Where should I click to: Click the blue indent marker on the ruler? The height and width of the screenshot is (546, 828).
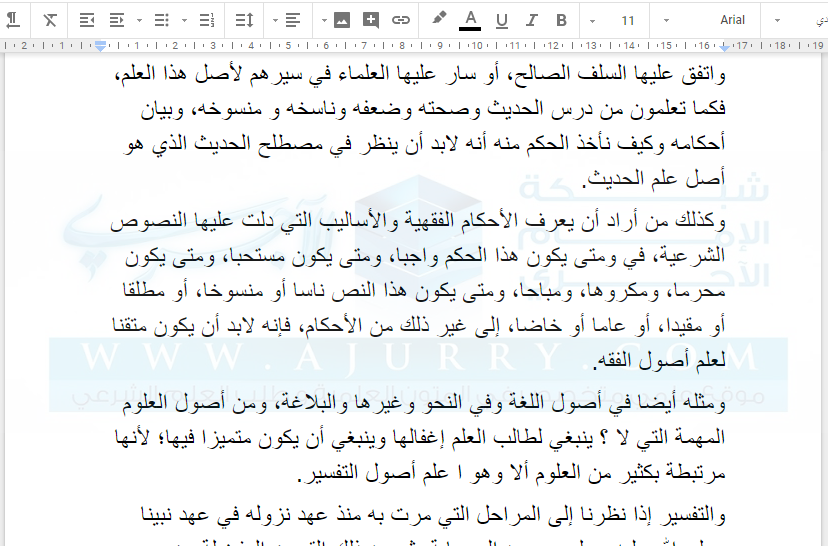[100, 46]
